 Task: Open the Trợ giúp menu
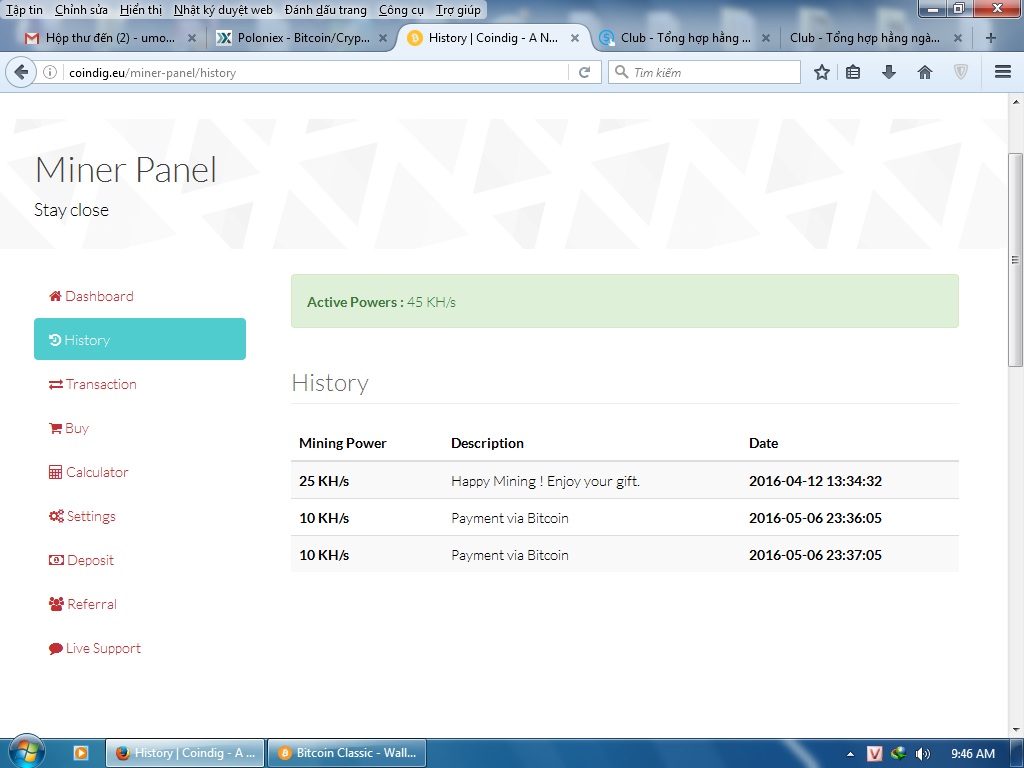coord(458,10)
